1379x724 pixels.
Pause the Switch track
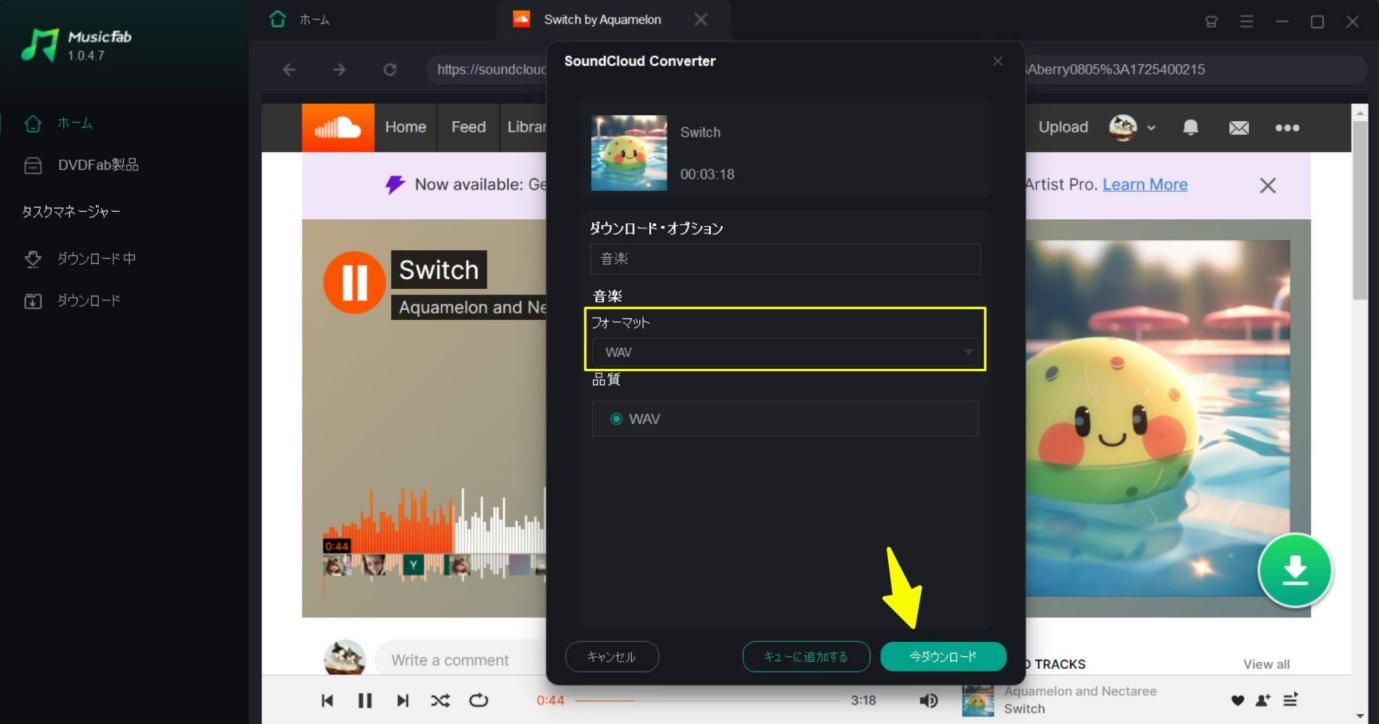click(354, 282)
